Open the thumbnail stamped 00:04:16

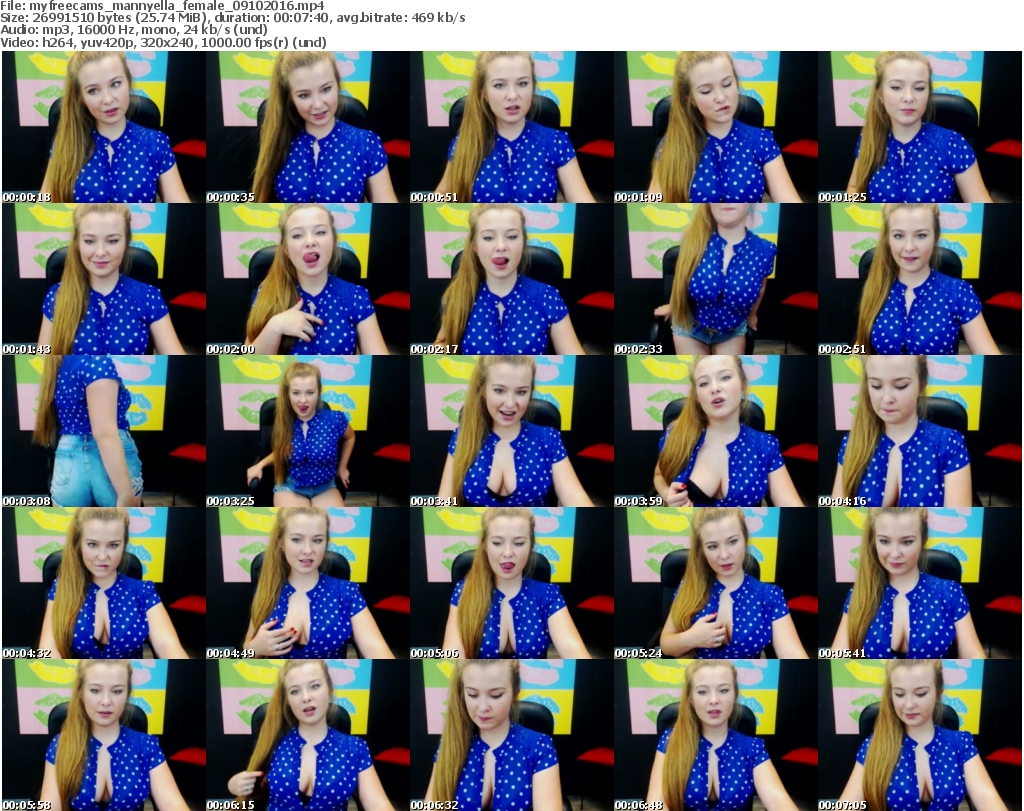(x=920, y=431)
